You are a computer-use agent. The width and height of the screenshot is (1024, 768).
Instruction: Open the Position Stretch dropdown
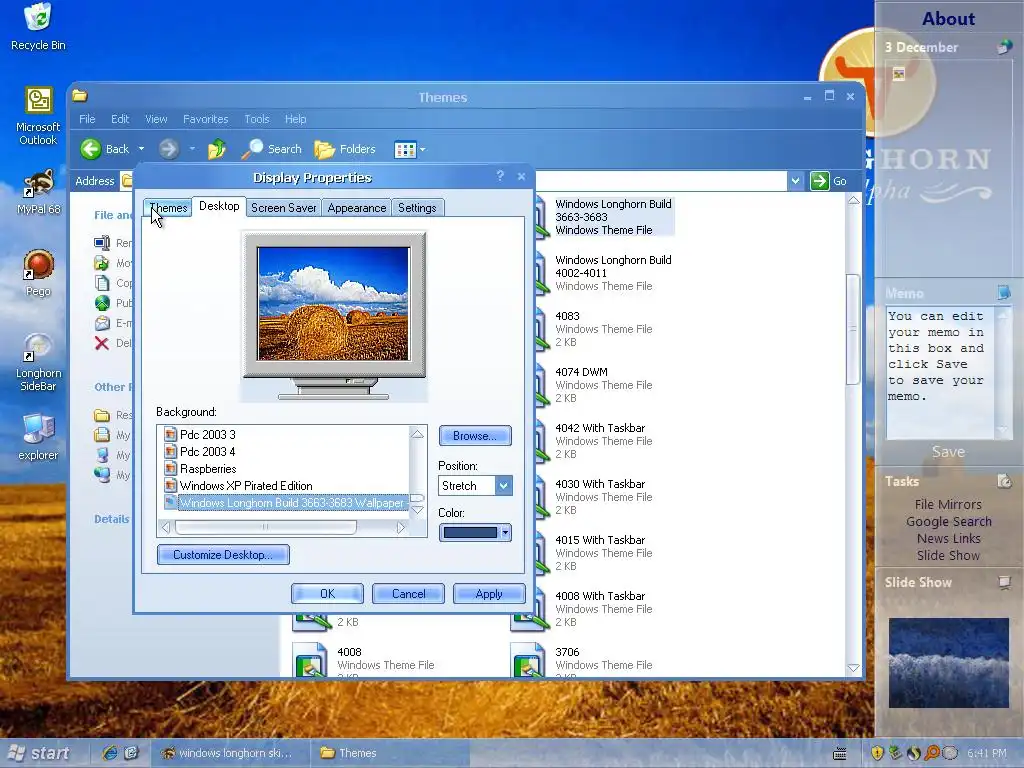[x=504, y=485]
